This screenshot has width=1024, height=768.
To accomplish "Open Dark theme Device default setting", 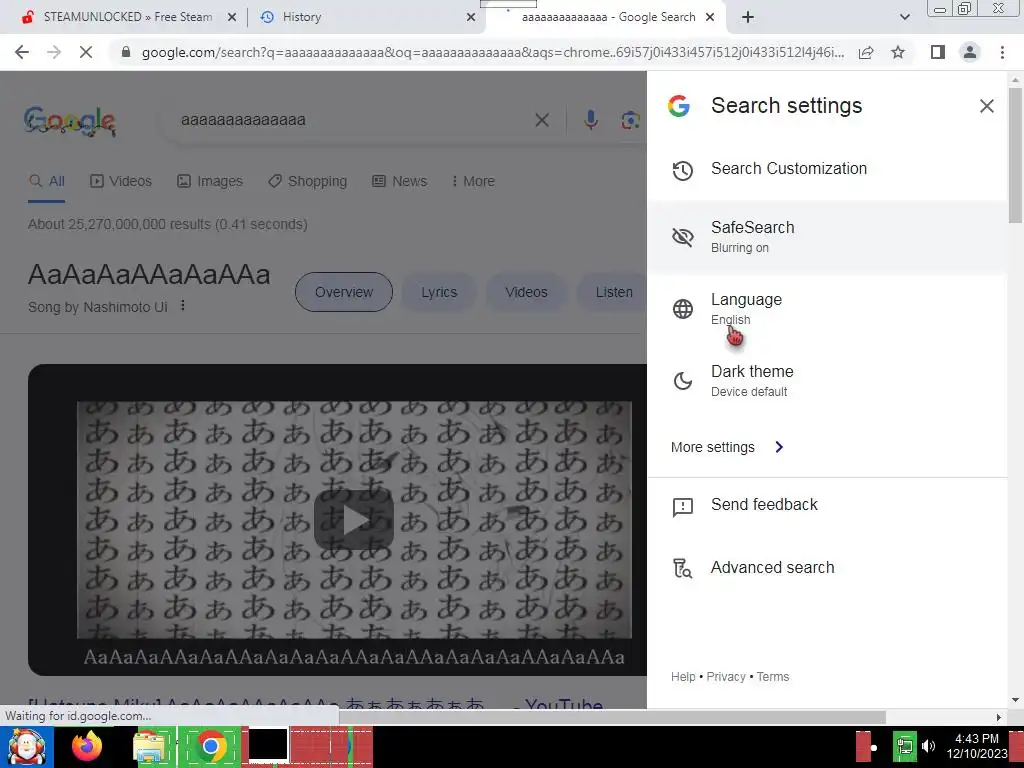I will click(827, 380).
